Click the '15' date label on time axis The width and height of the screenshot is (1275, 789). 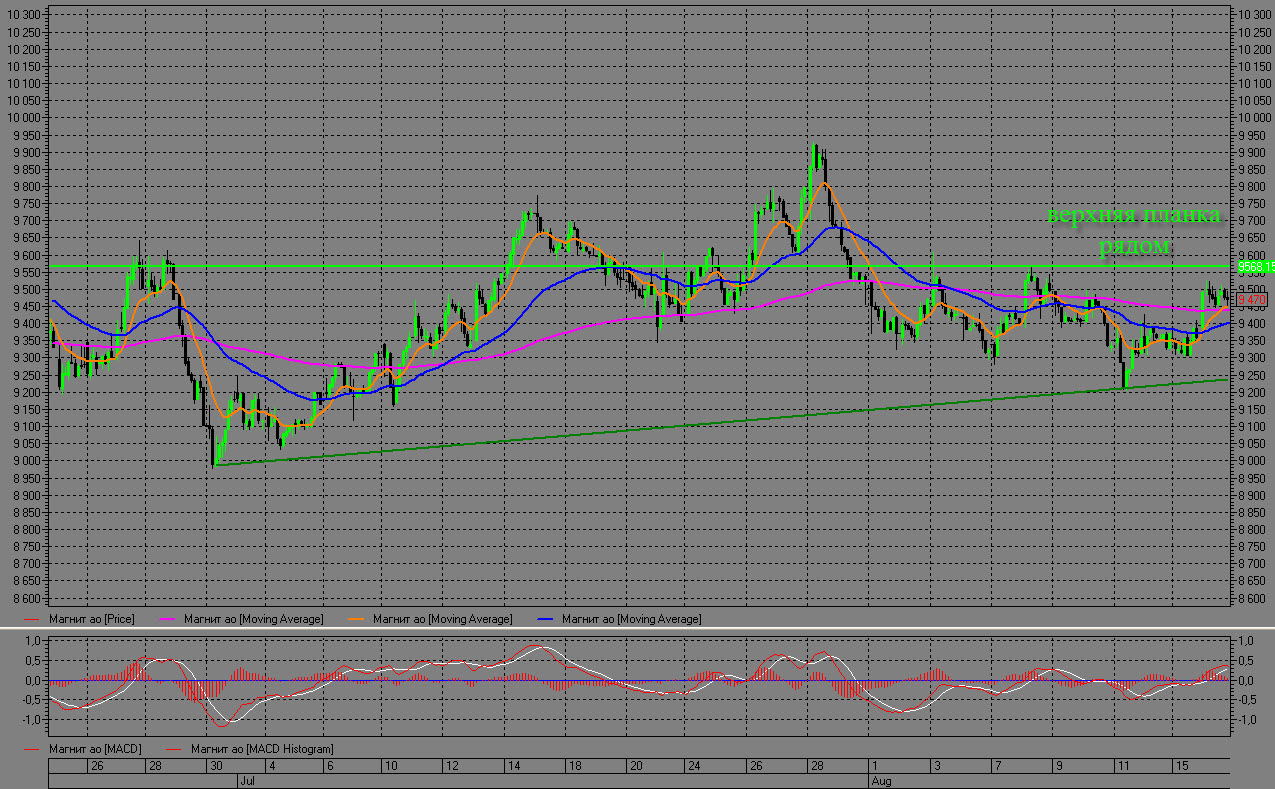[x=1181, y=766]
